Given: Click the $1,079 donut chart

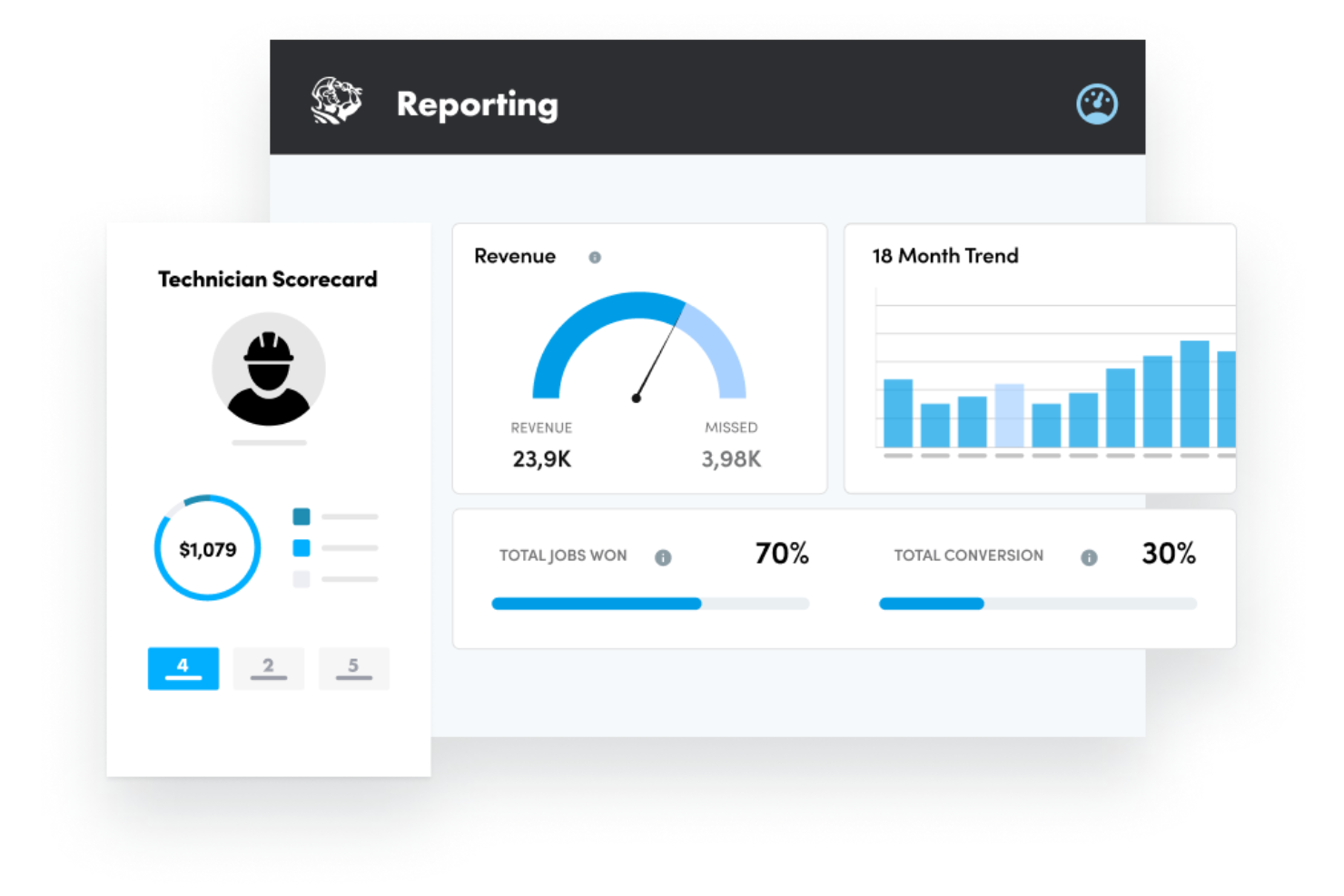Looking at the screenshot, I should point(207,548).
